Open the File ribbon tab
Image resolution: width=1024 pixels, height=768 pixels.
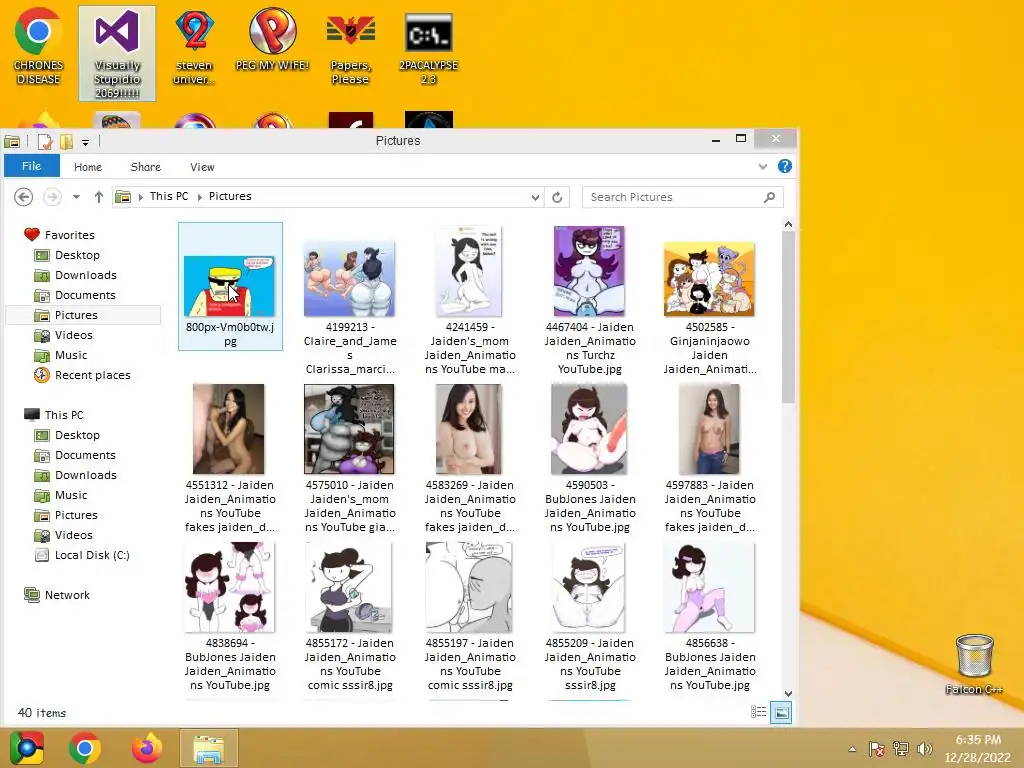31,166
